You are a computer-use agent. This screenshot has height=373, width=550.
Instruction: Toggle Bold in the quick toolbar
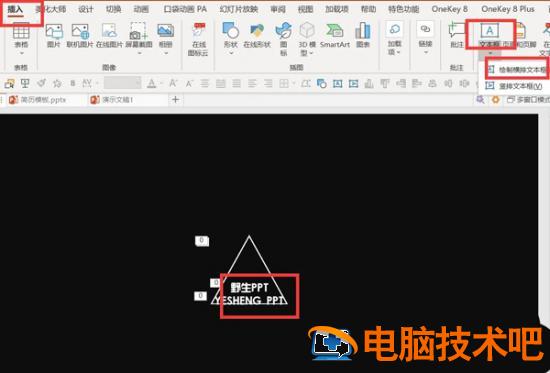pos(73,84)
